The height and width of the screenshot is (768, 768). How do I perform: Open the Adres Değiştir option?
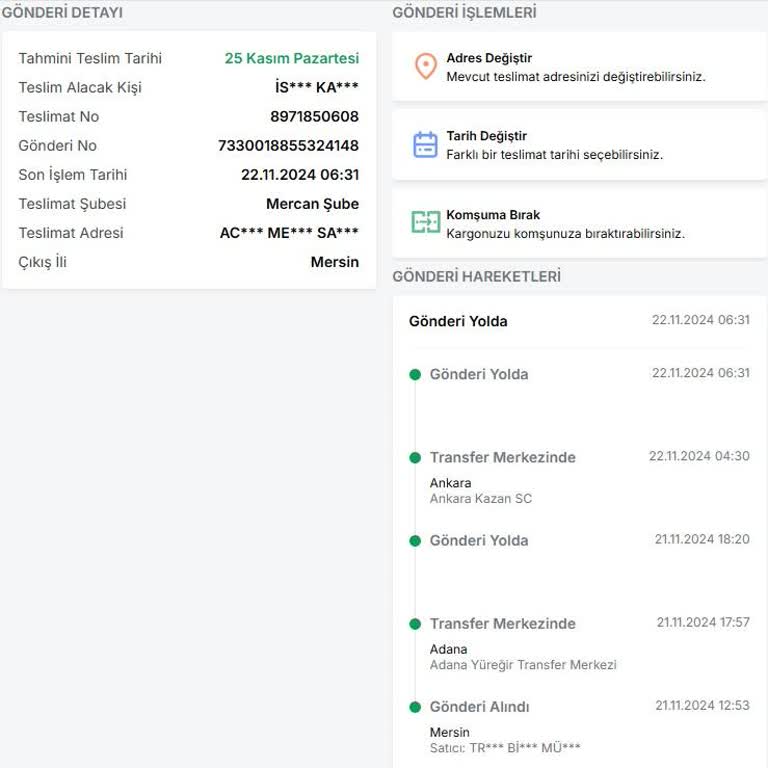[580, 67]
